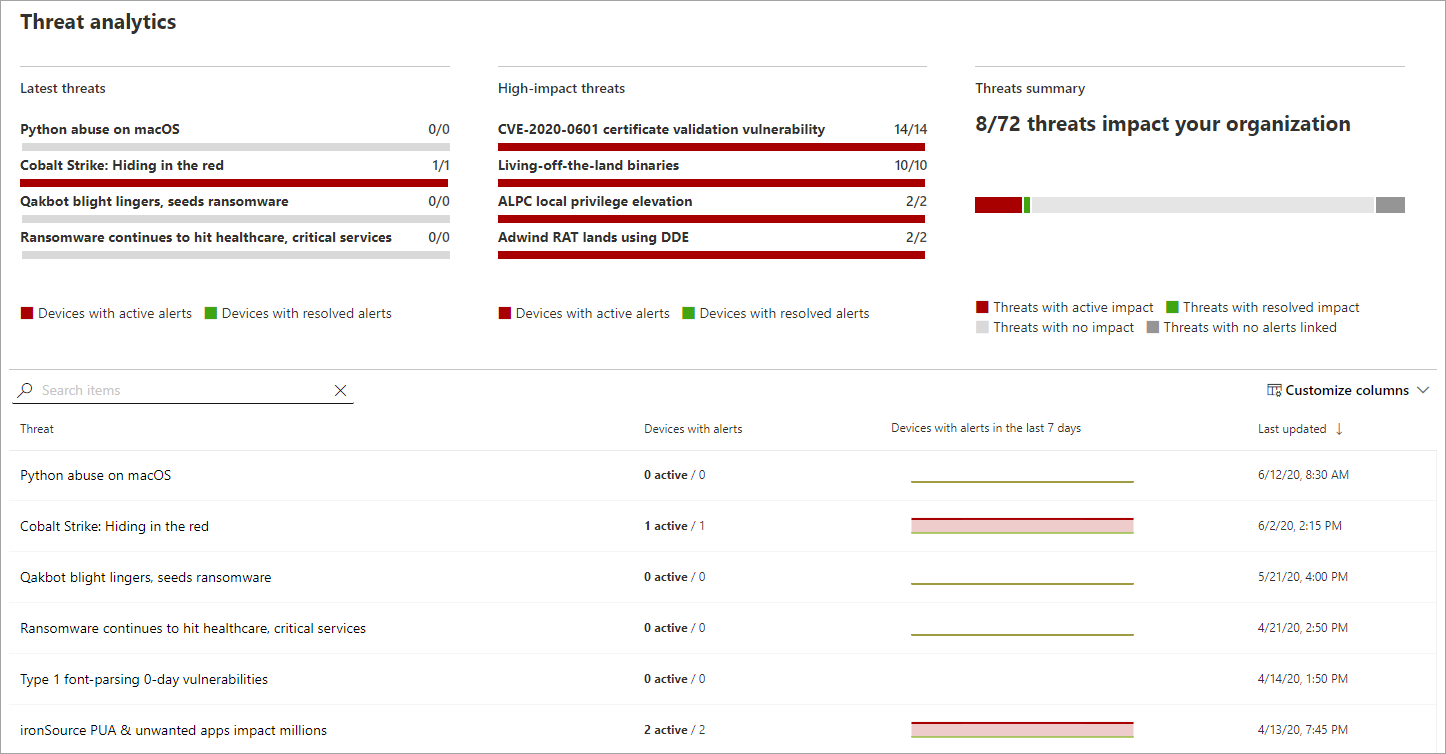Click the 6/12/20, 8:30 AM date

(1303, 475)
